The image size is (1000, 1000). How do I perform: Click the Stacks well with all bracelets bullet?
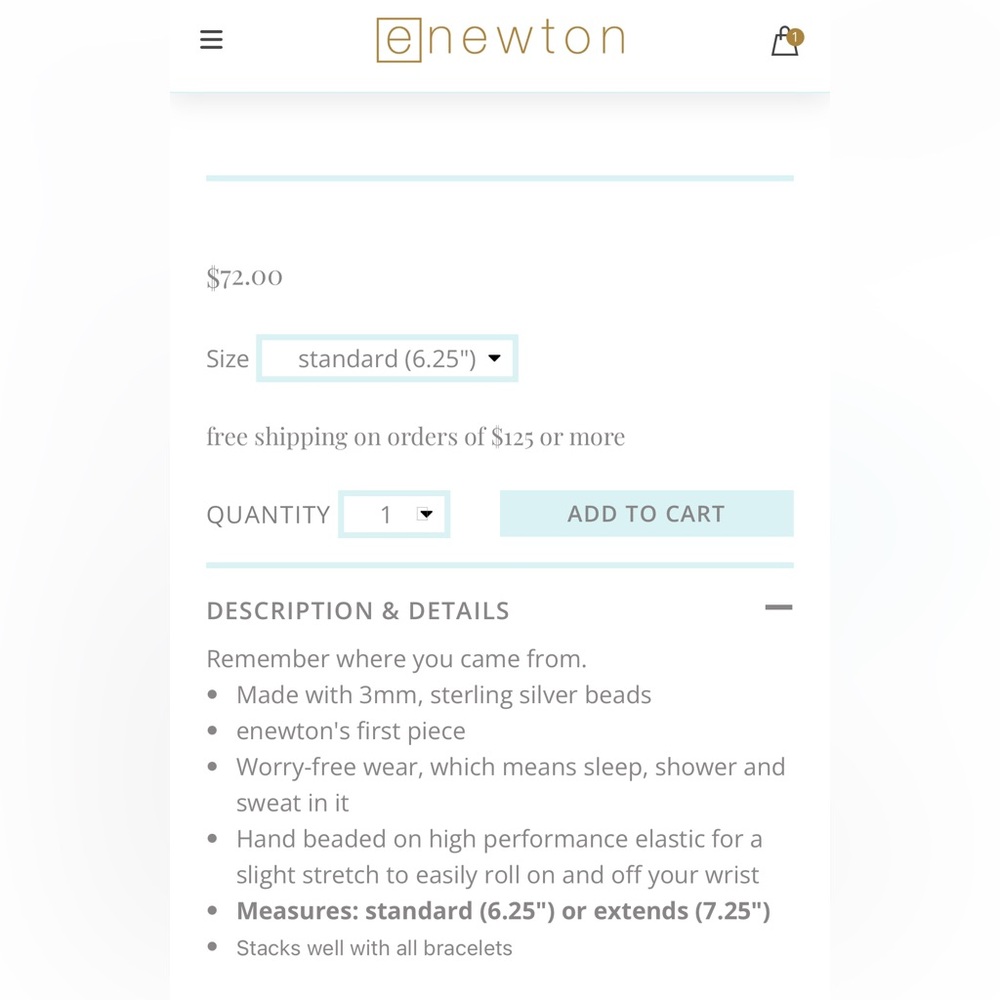[x=374, y=948]
